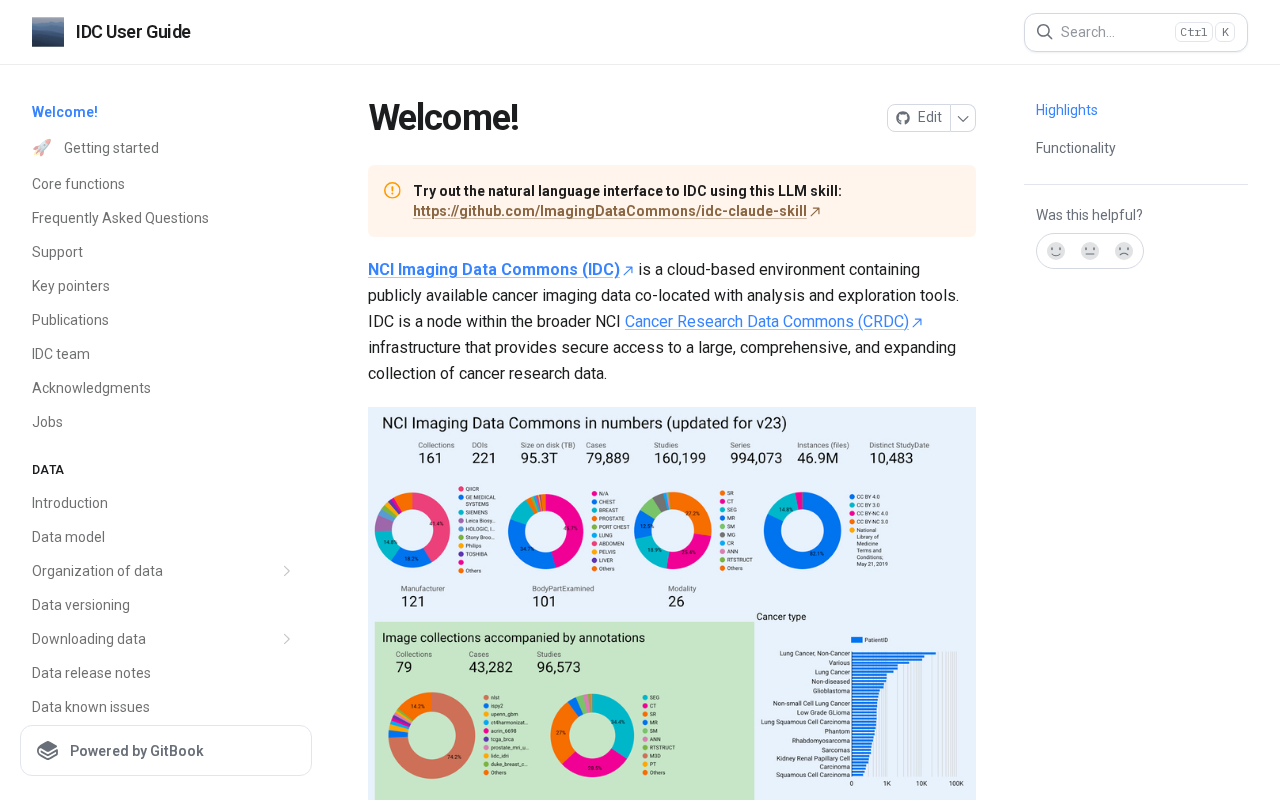1280x800 pixels.
Task: Click the Ctrl K shortcut hint
Action: [1204, 32]
